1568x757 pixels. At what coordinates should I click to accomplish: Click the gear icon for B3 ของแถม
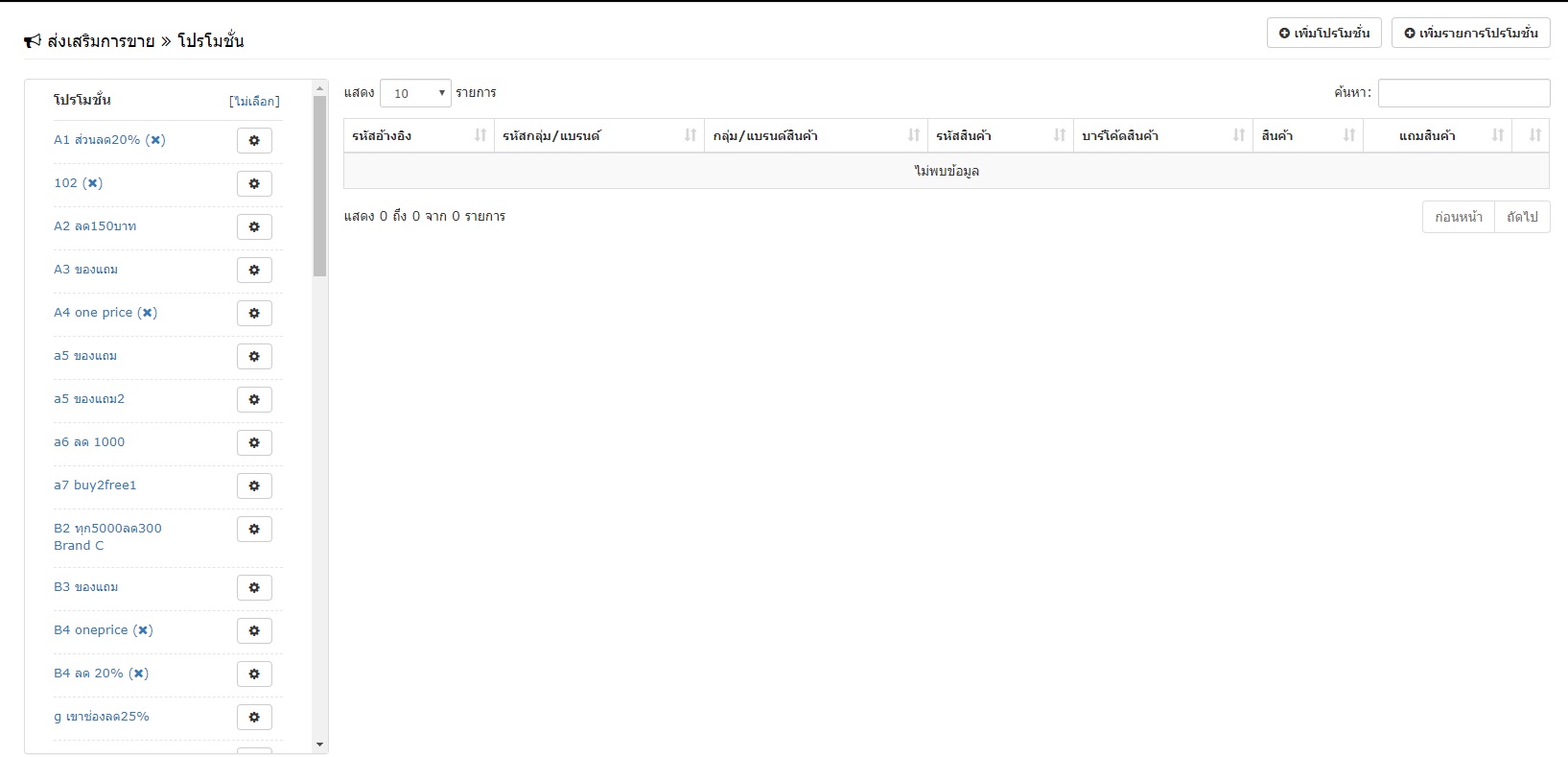(254, 588)
